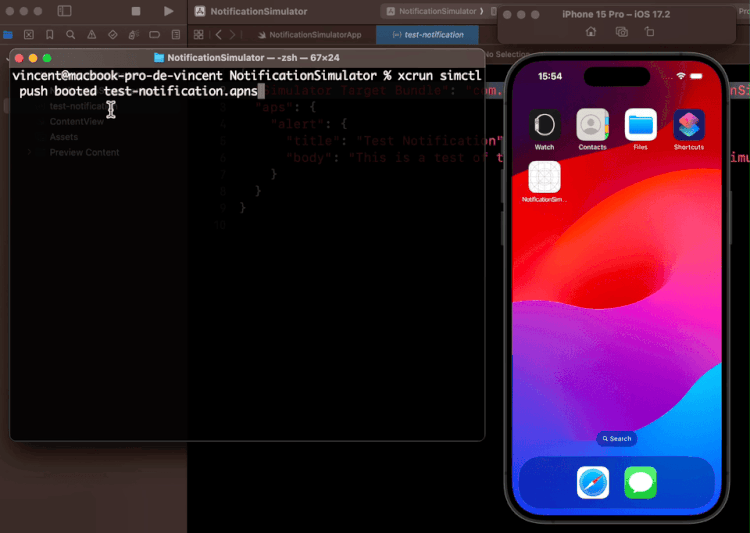Go back in Xcode editor history
This screenshot has width=750, height=533.
219,34
